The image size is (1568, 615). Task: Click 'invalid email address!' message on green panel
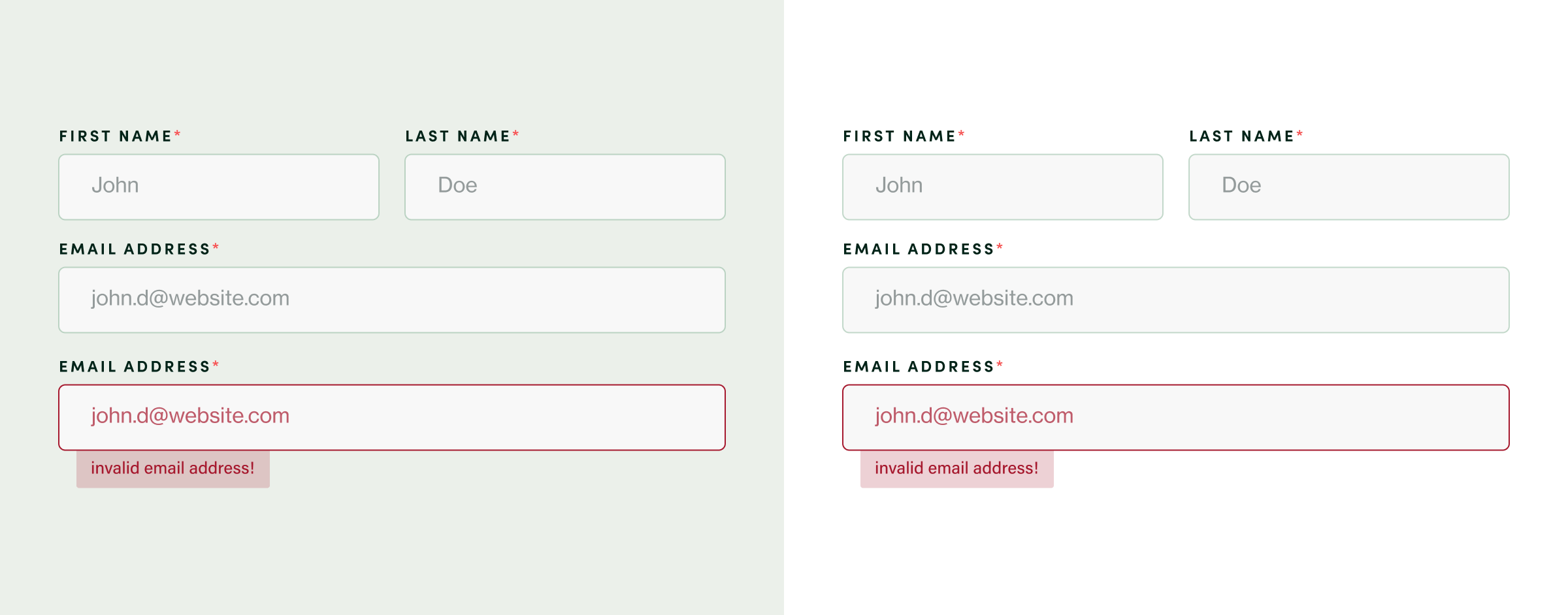172,468
